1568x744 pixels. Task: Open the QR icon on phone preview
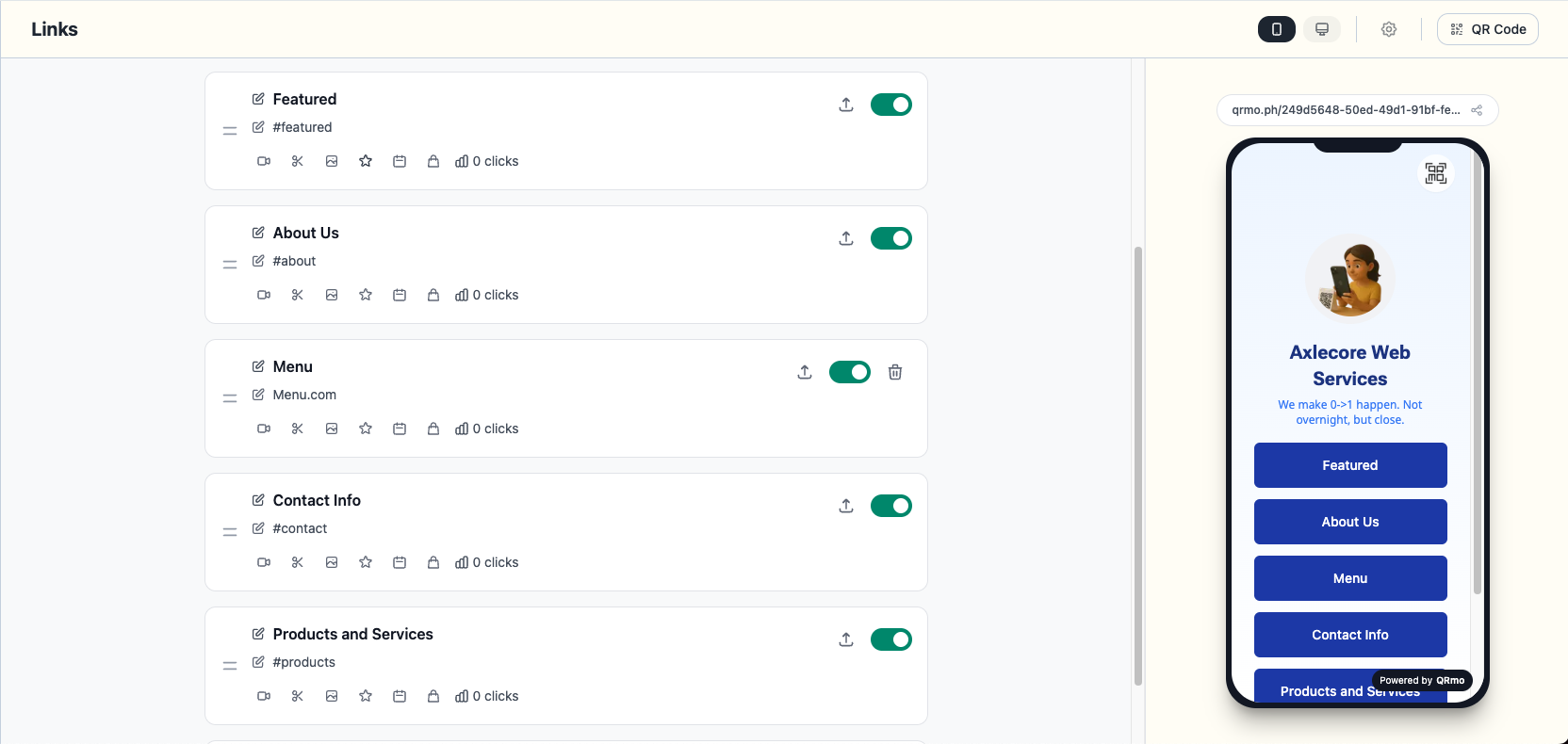1435,173
